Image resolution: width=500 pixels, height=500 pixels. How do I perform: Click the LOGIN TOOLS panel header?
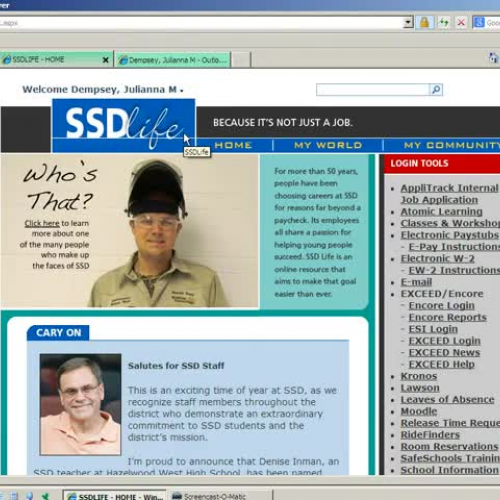[x=442, y=163]
